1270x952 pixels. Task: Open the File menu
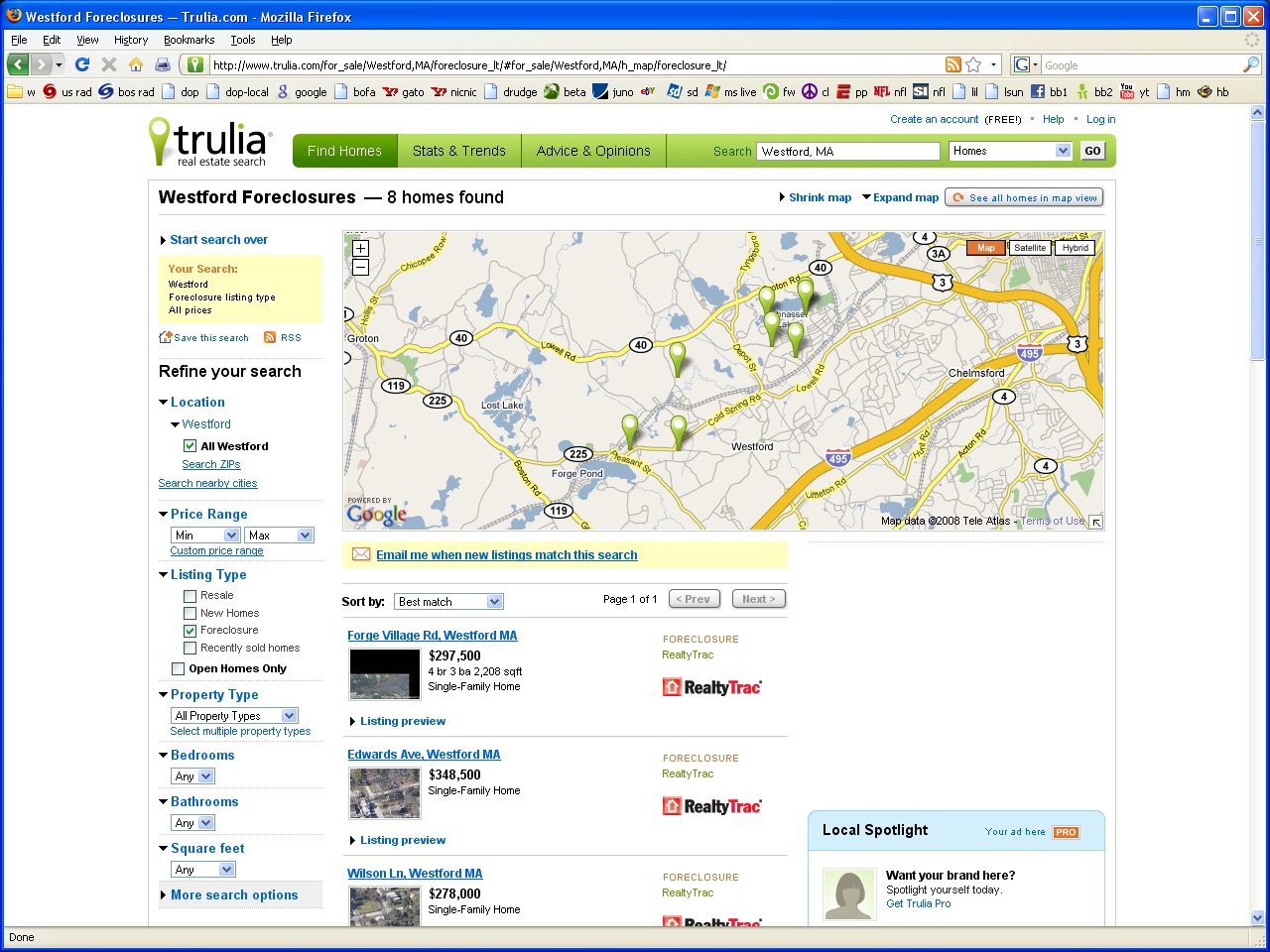tap(19, 40)
